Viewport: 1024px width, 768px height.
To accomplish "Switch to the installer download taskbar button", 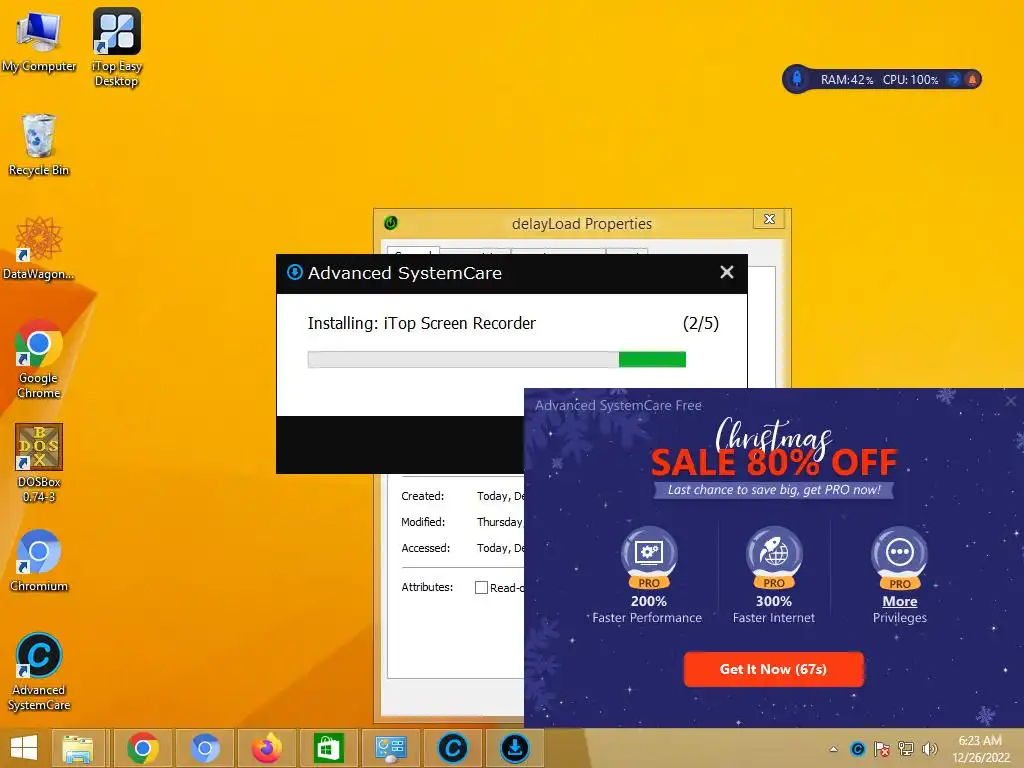I will pos(515,748).
